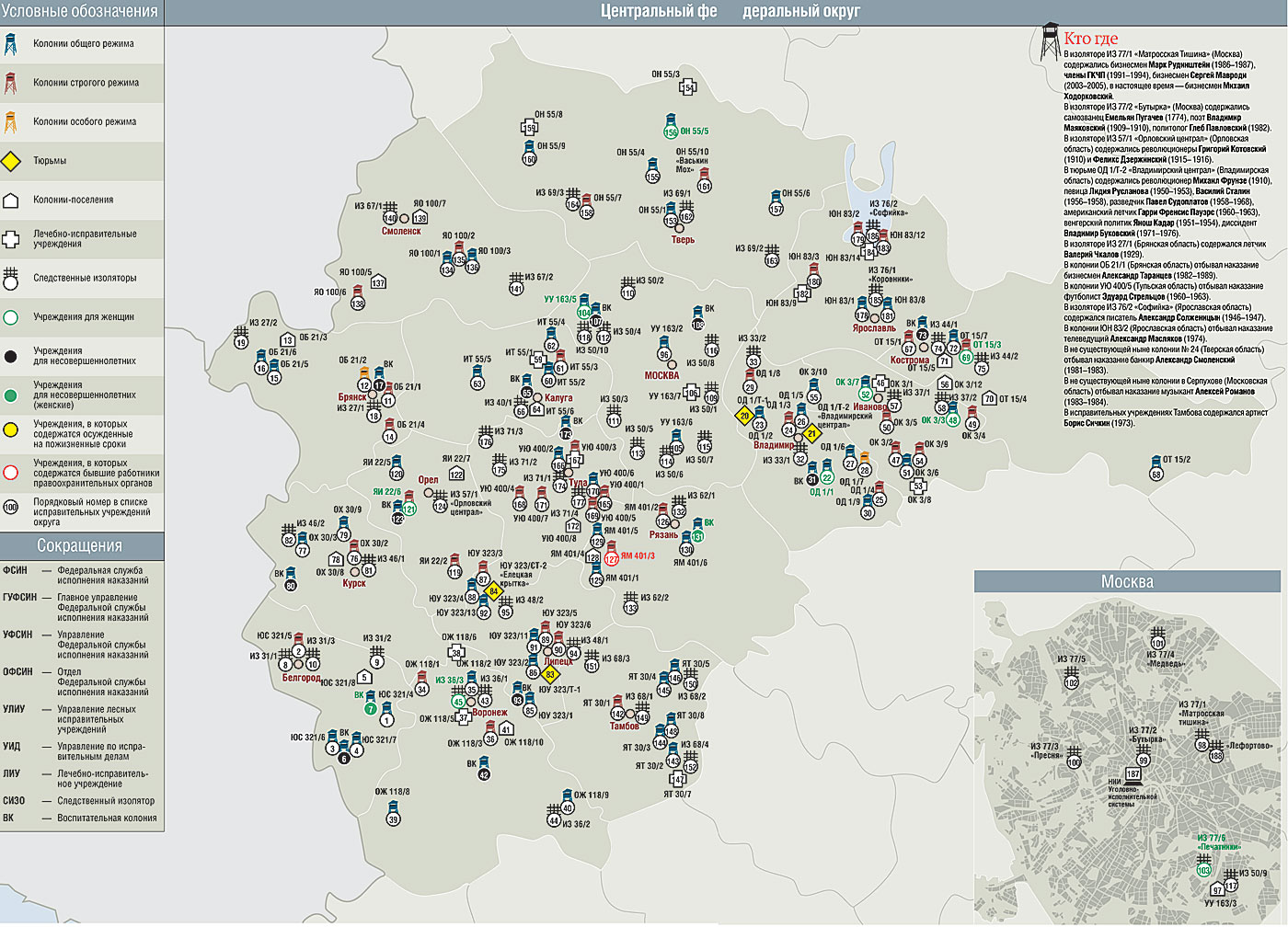Click the red strict-regime colony tower legend icon
Screen dimensions: 1288x927
[11, 84]
